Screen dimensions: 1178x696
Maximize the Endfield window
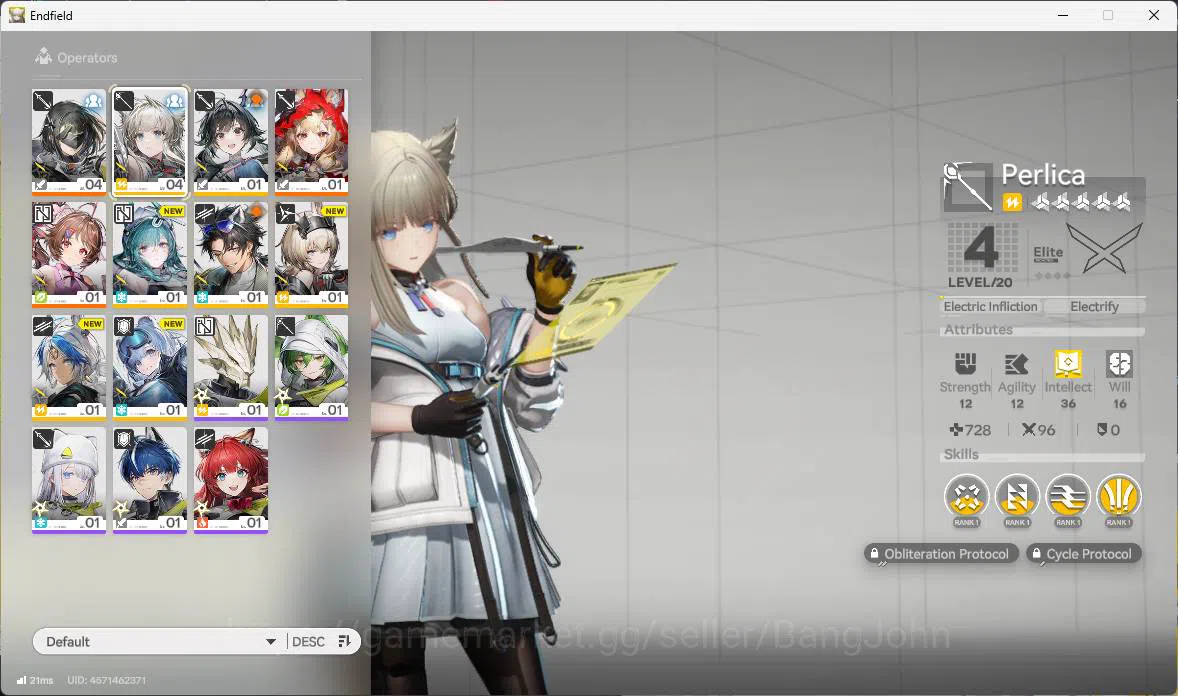1107,15
